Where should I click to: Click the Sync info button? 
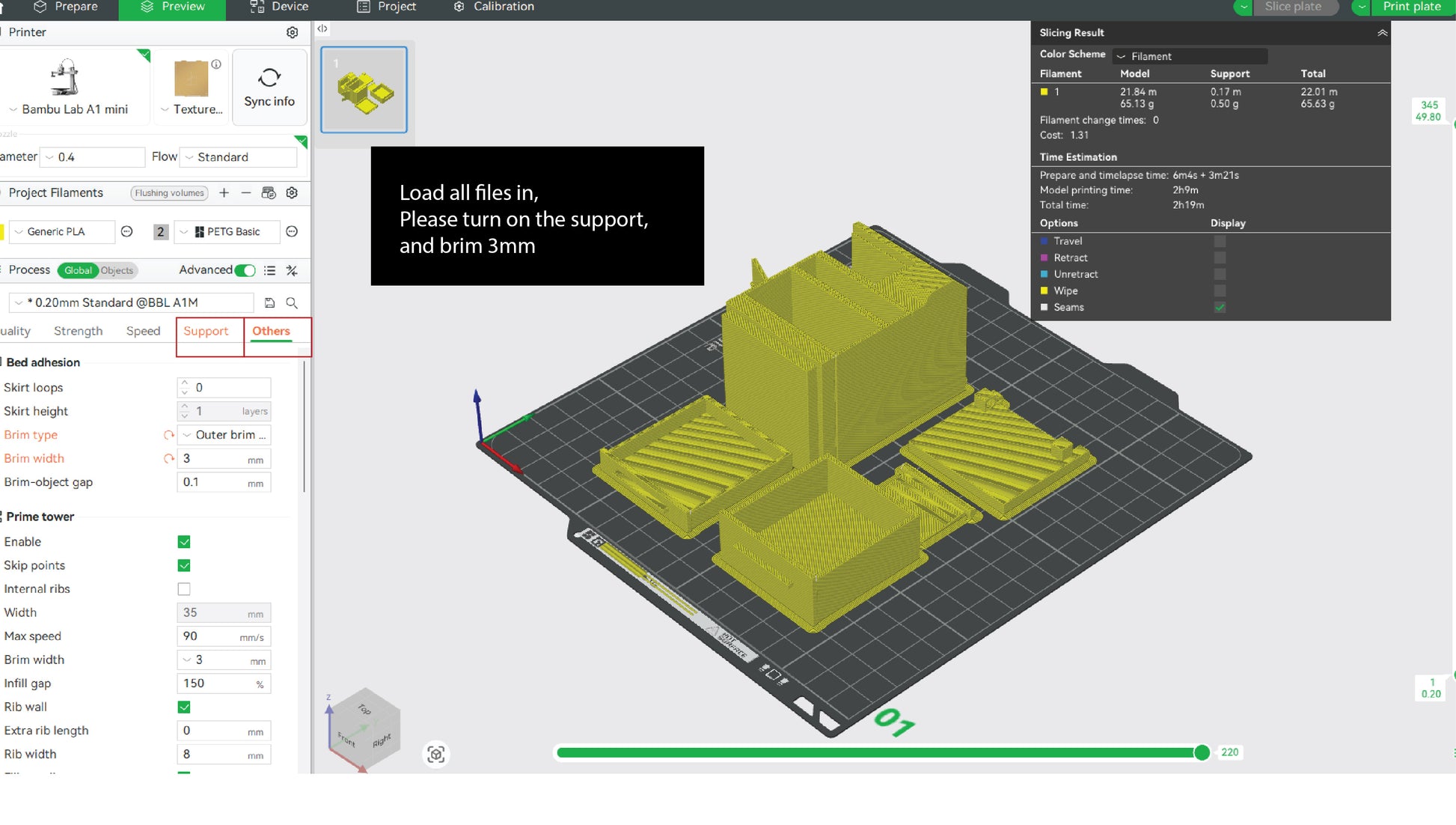269,88
